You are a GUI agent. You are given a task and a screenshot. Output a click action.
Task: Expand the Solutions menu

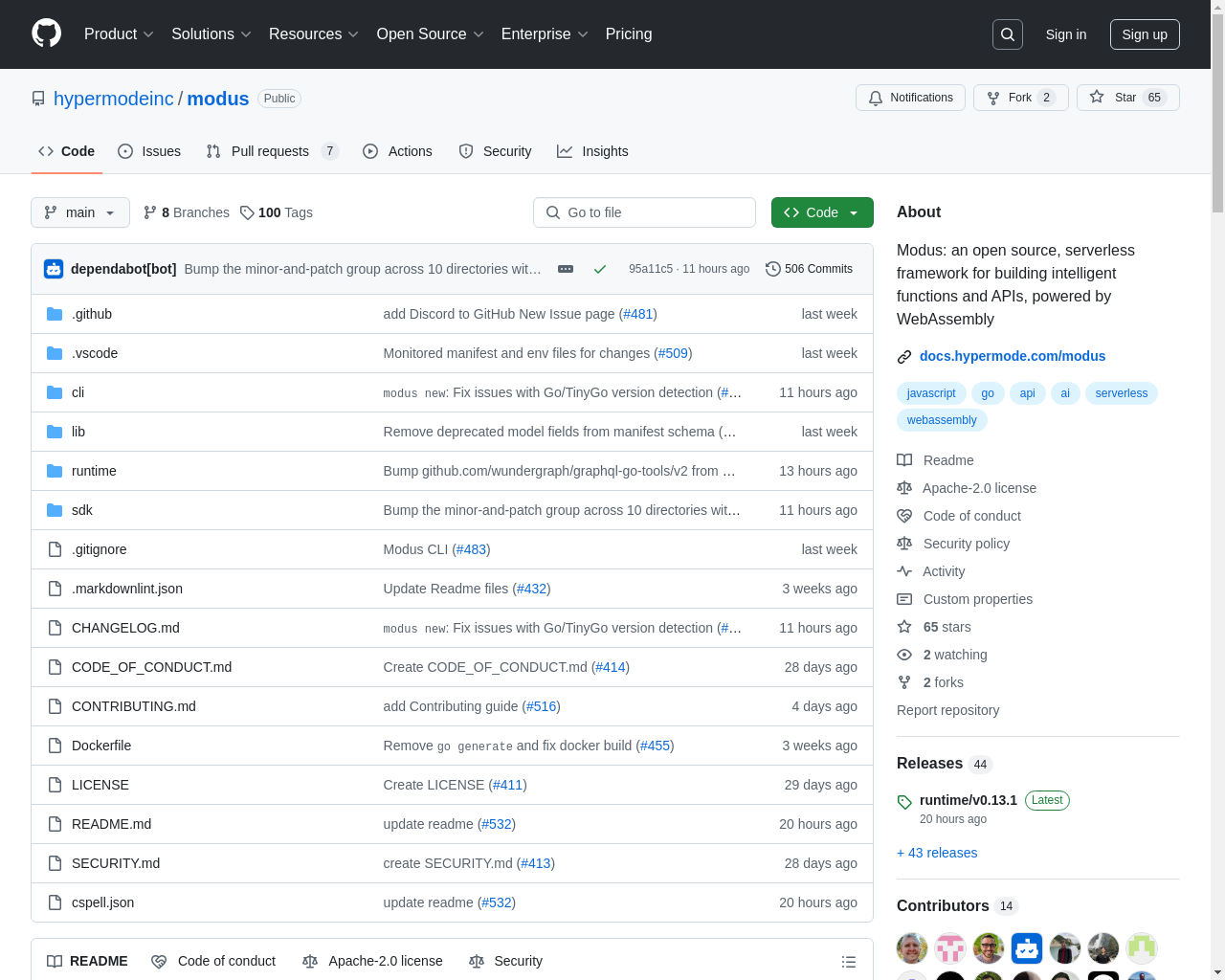[212, 34]
